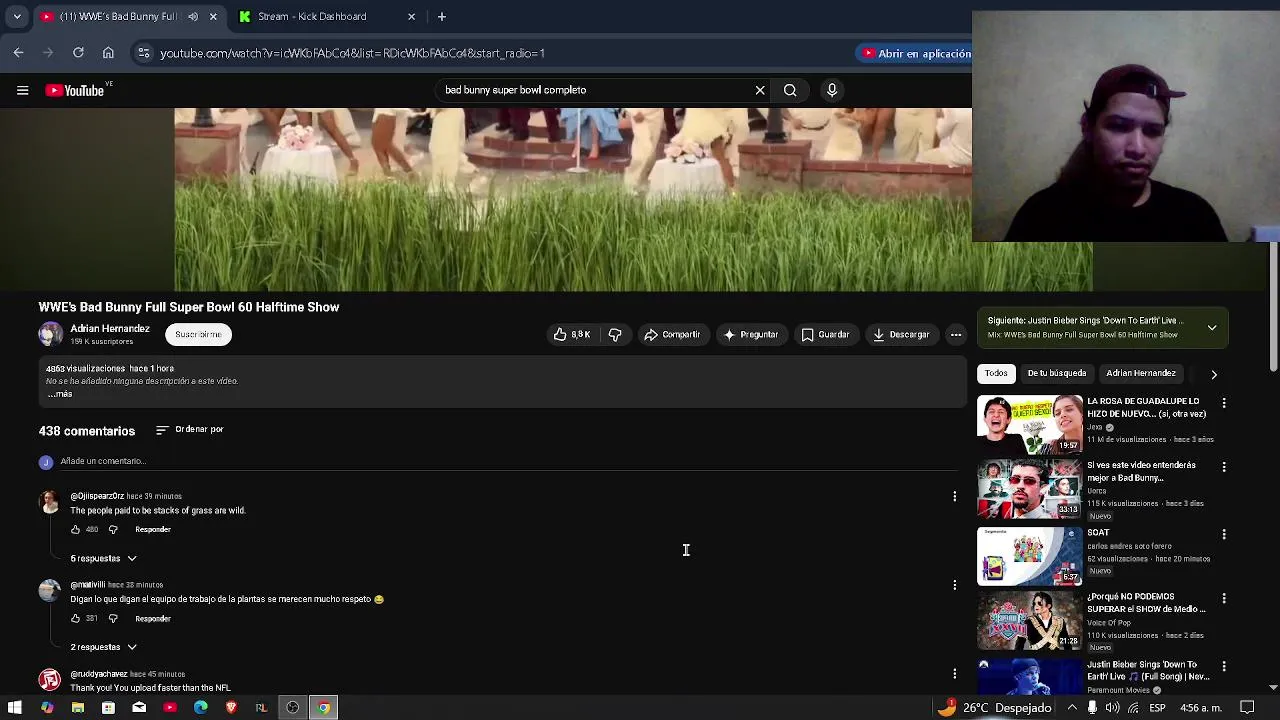
Task: Open the SOAT video title
Action: (1098, 533)
